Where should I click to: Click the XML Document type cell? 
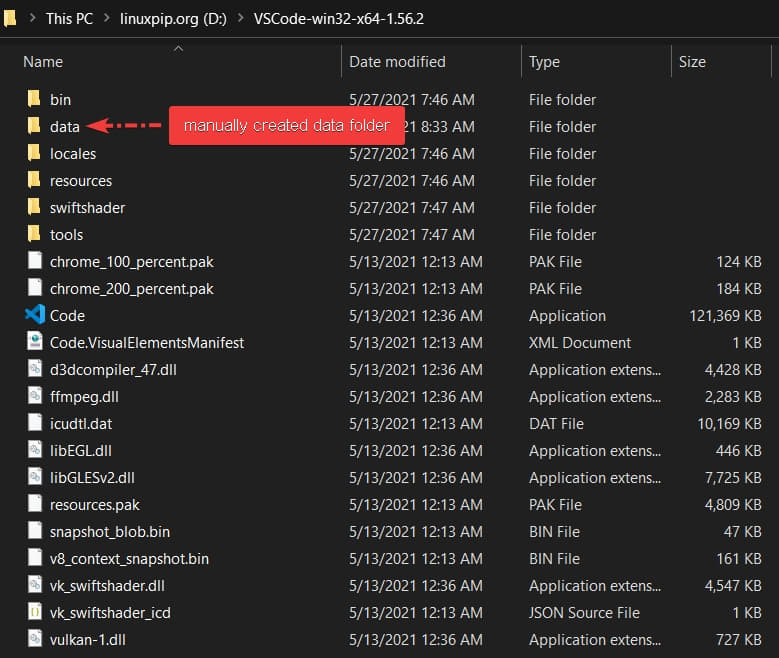[580, 342]
